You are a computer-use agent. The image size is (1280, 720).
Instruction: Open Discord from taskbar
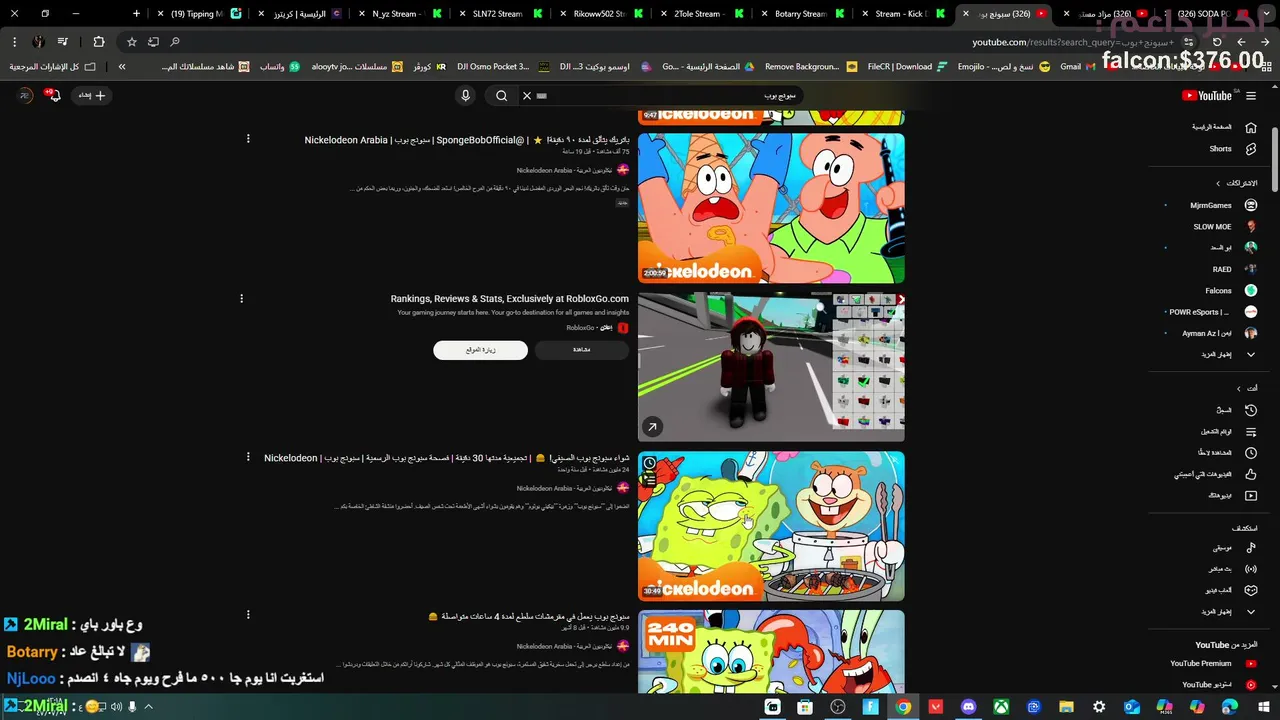[x=968, y=707]
